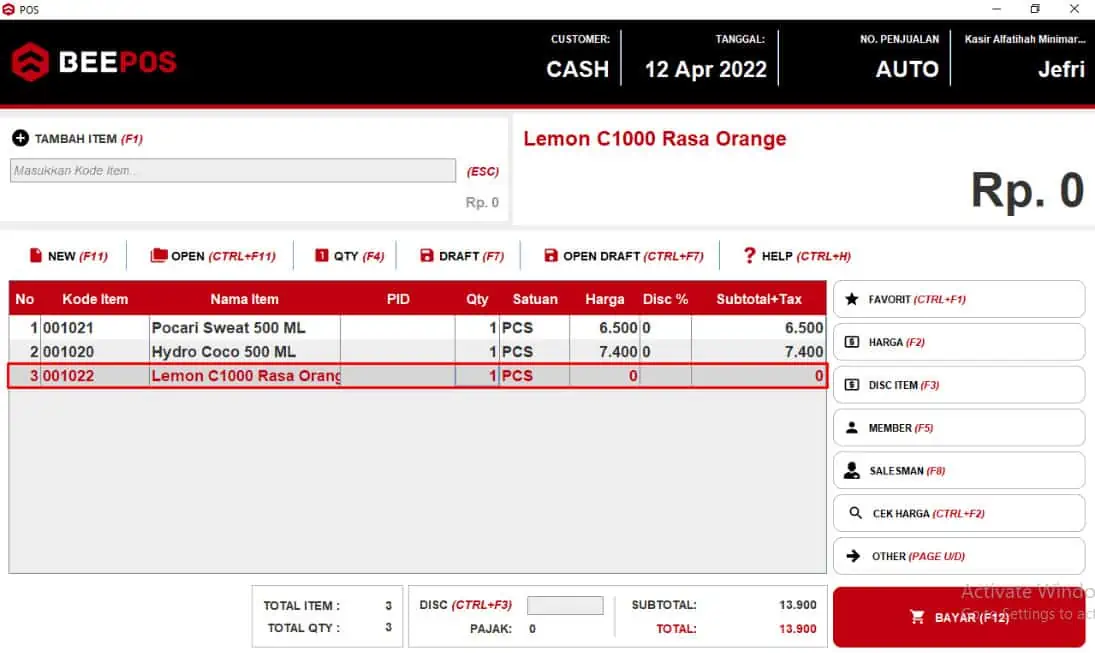The image size is (1095, 653).
Task: Click the Favorit star icon
Action: coord(852,299)
